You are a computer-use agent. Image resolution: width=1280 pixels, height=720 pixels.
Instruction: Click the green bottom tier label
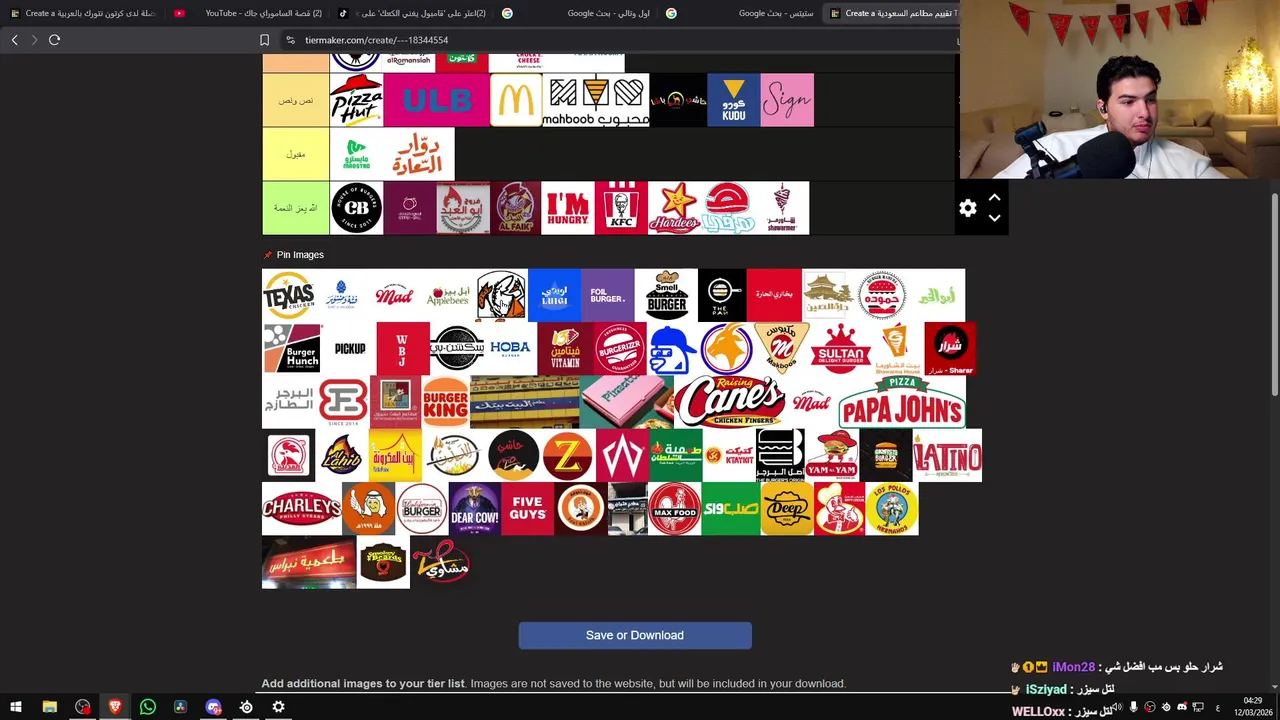(x=296, y=208)
